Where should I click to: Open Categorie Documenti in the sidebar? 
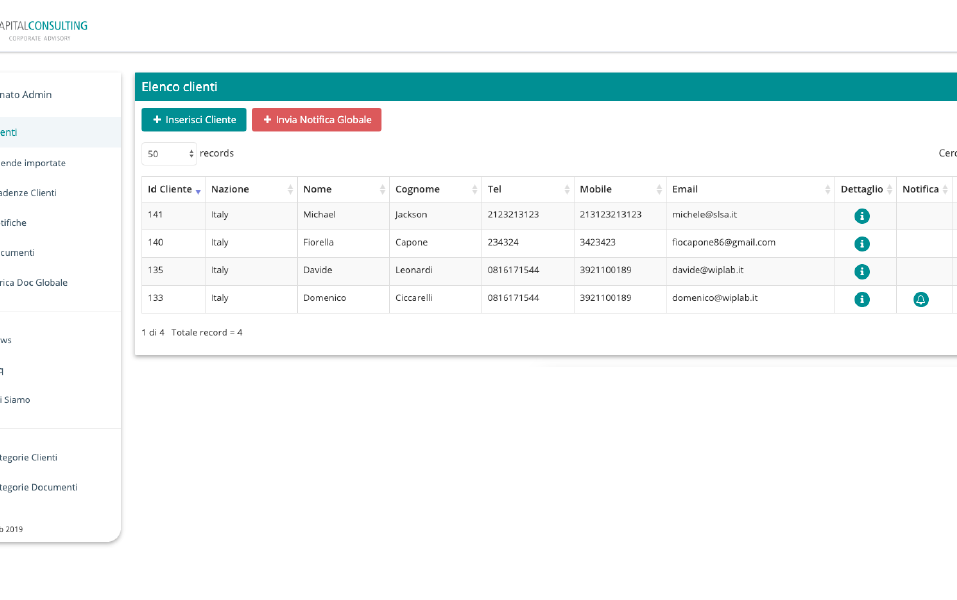tap(38, 488)
